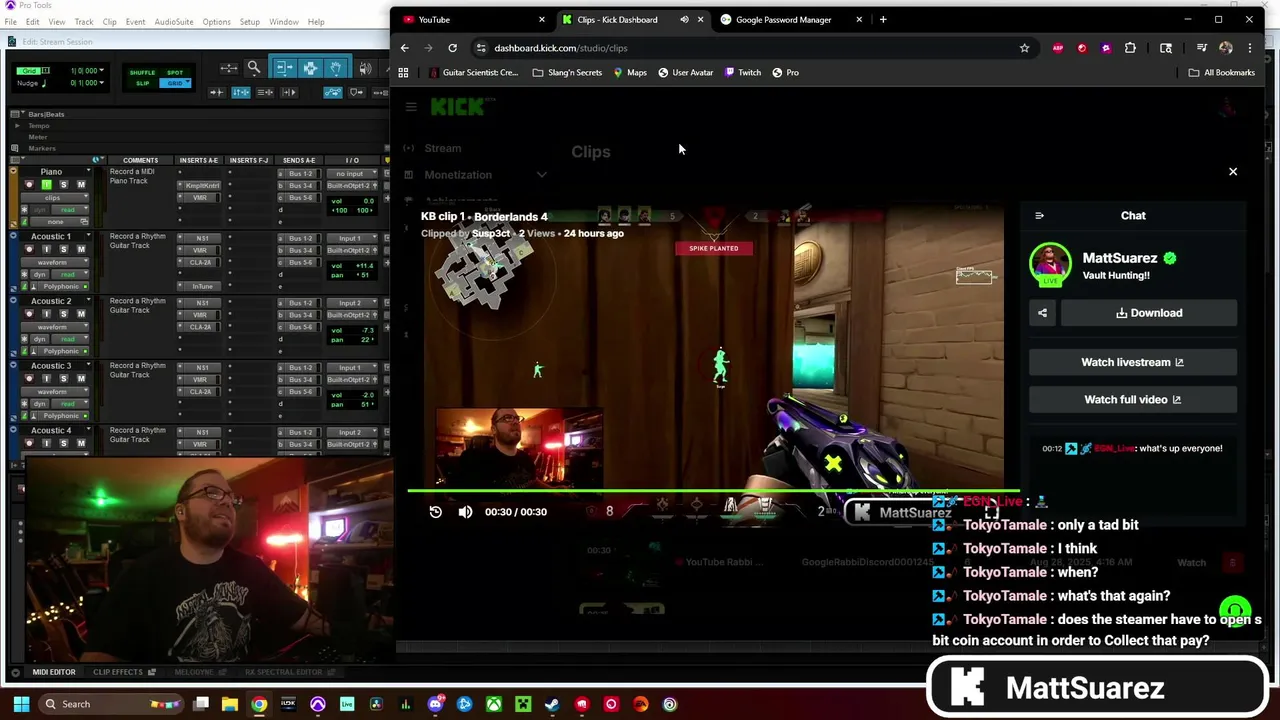
Task: Open Piano track view selector 'clips' dropdown
Action: coord(57,198)
